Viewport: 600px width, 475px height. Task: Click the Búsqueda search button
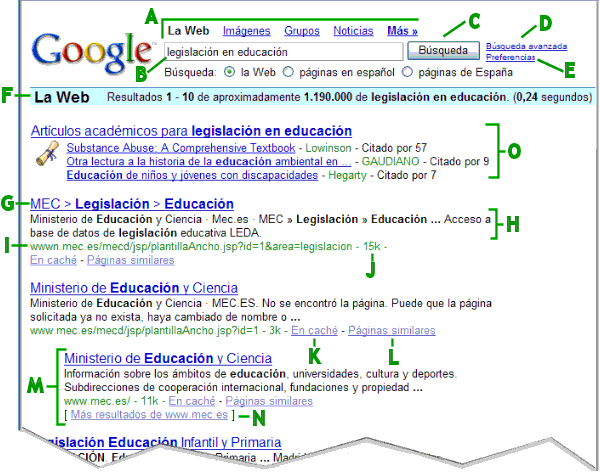click(443, 51)
